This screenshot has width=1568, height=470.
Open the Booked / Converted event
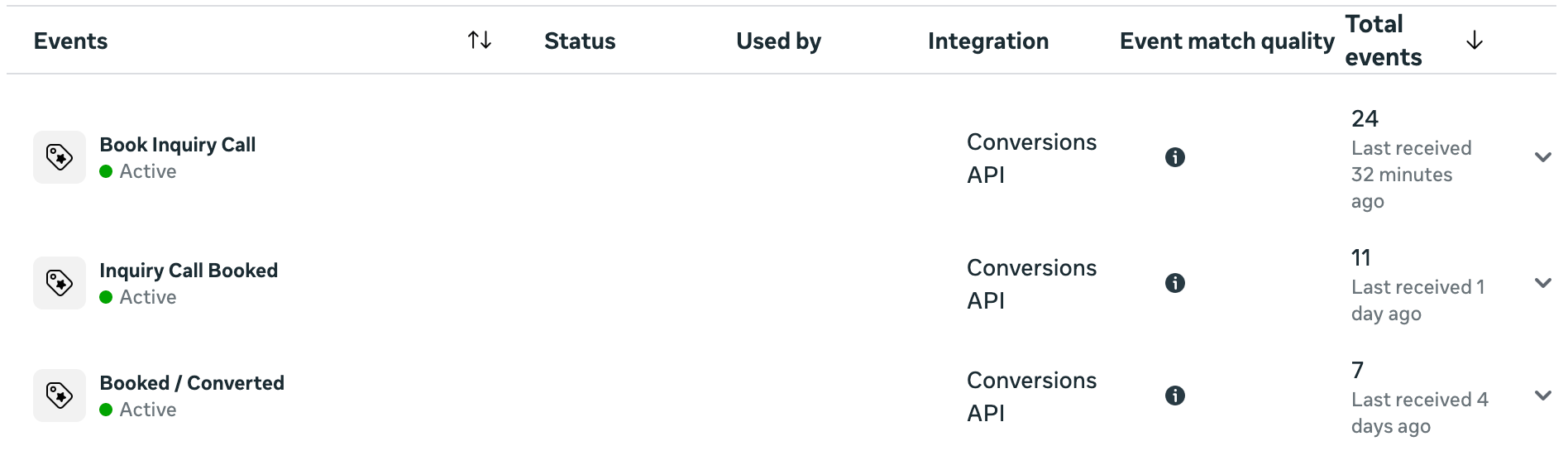click(192, 383)
